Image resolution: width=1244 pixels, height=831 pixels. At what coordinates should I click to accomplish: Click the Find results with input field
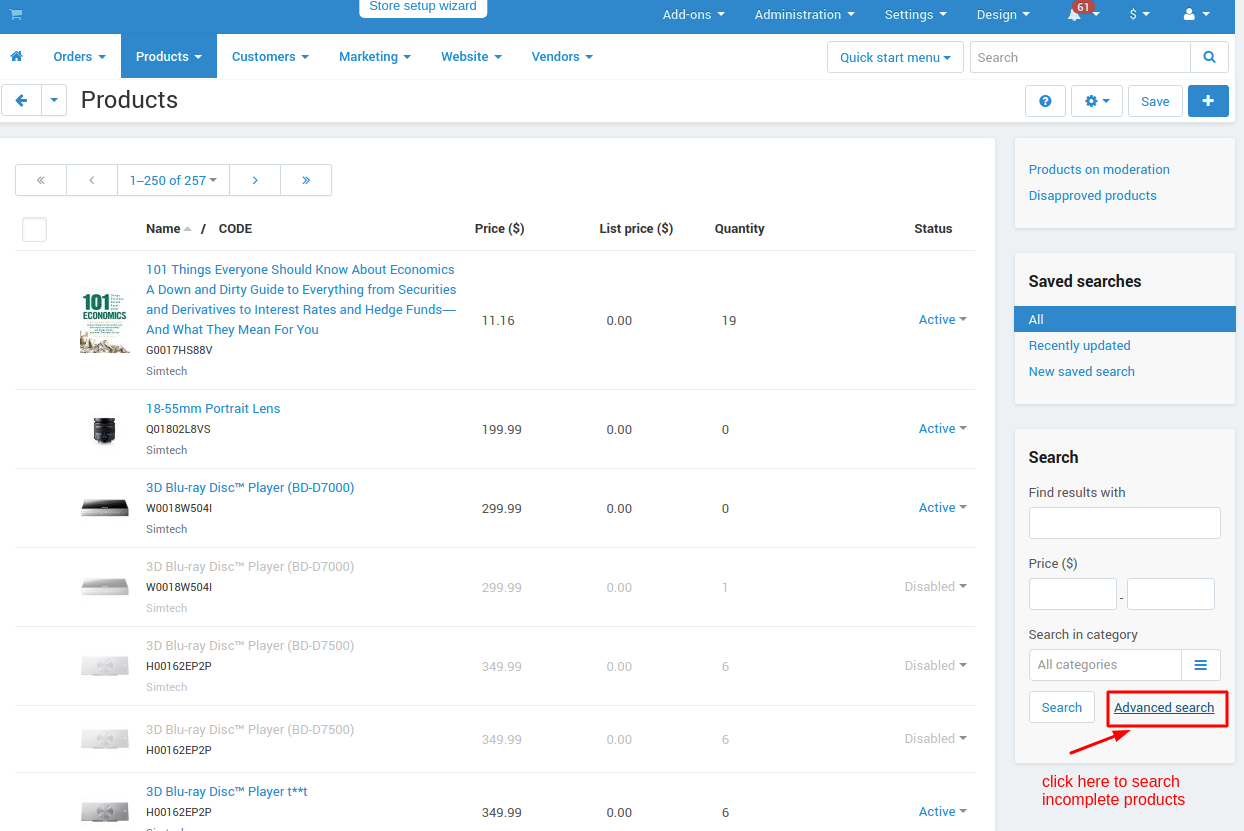pyautogui.click(x=1125, y=523)
